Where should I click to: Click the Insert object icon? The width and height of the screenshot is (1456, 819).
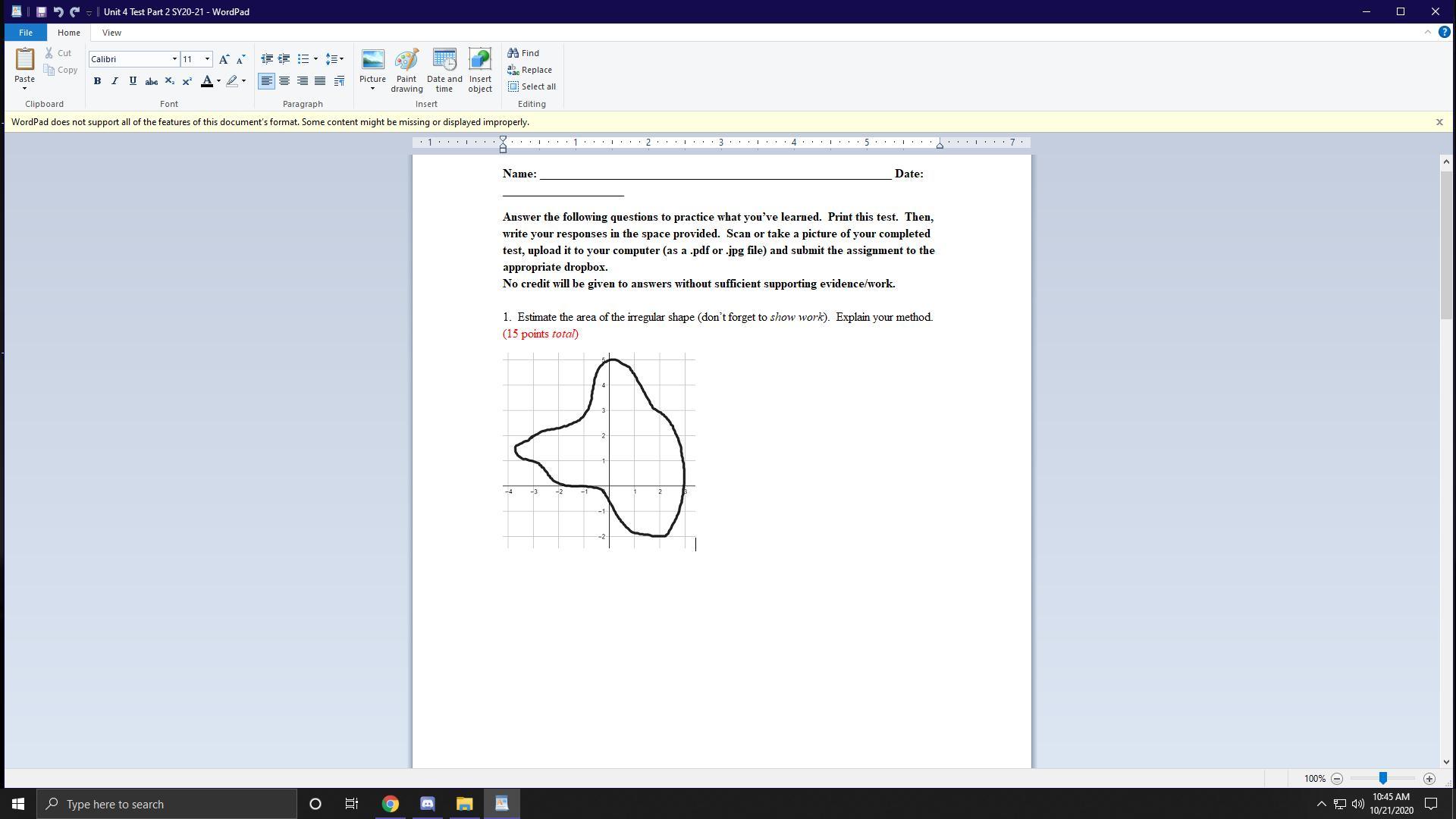pyautogui.click(x=480, y=70)
